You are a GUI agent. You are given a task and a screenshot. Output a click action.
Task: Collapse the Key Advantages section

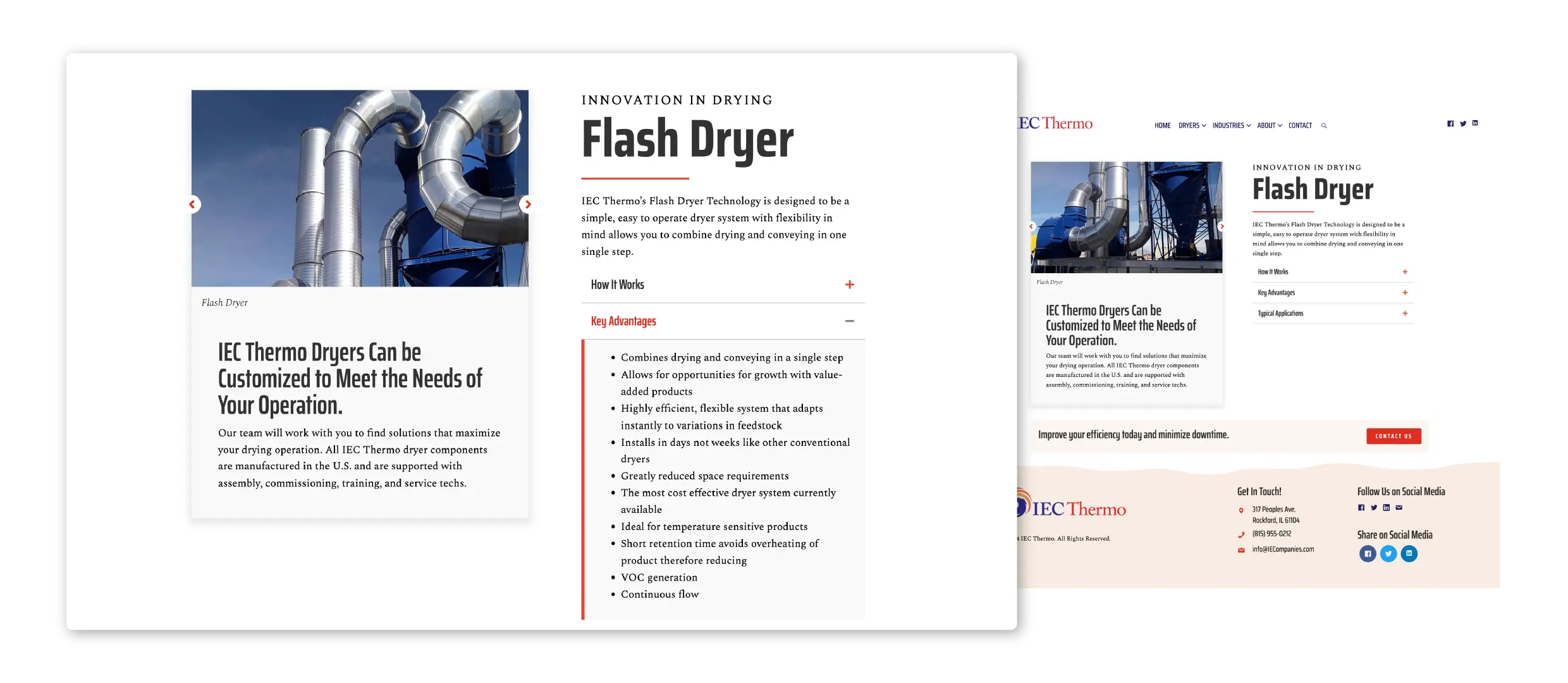[850, 320]
